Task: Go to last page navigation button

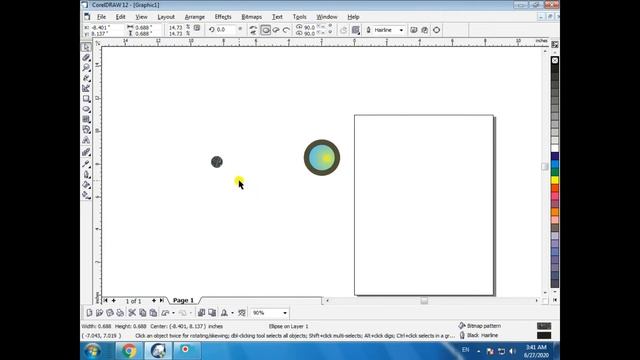Action: pos(162,300)
